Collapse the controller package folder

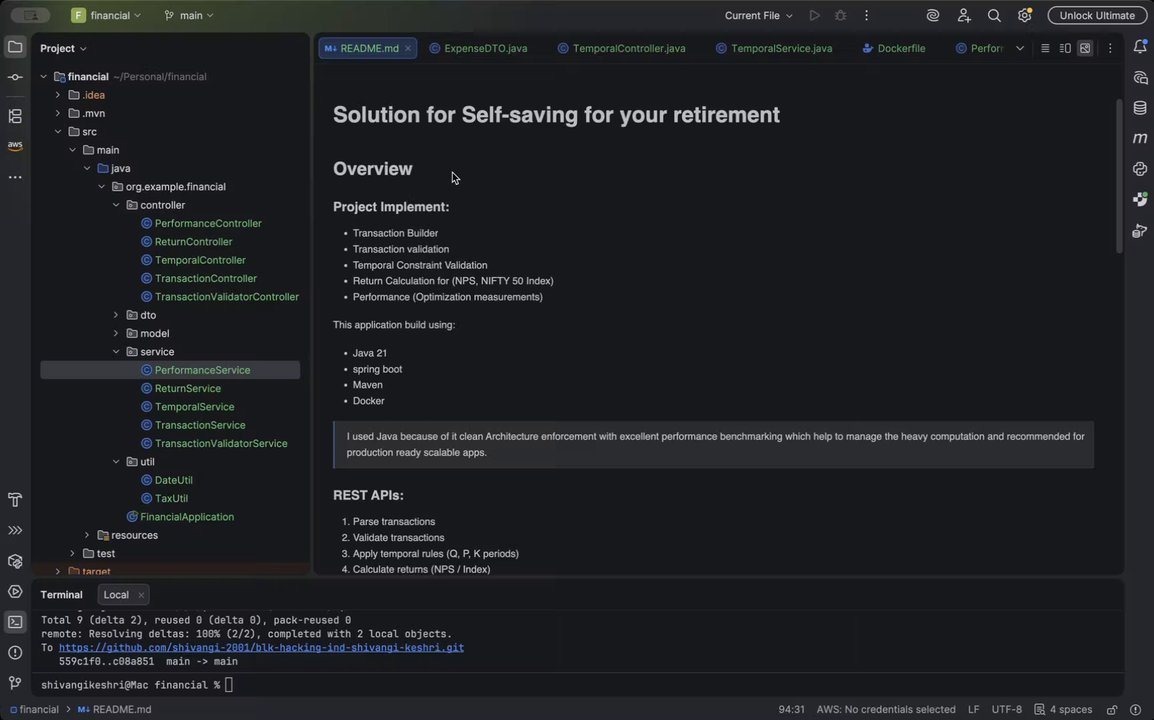coord(116,205)
